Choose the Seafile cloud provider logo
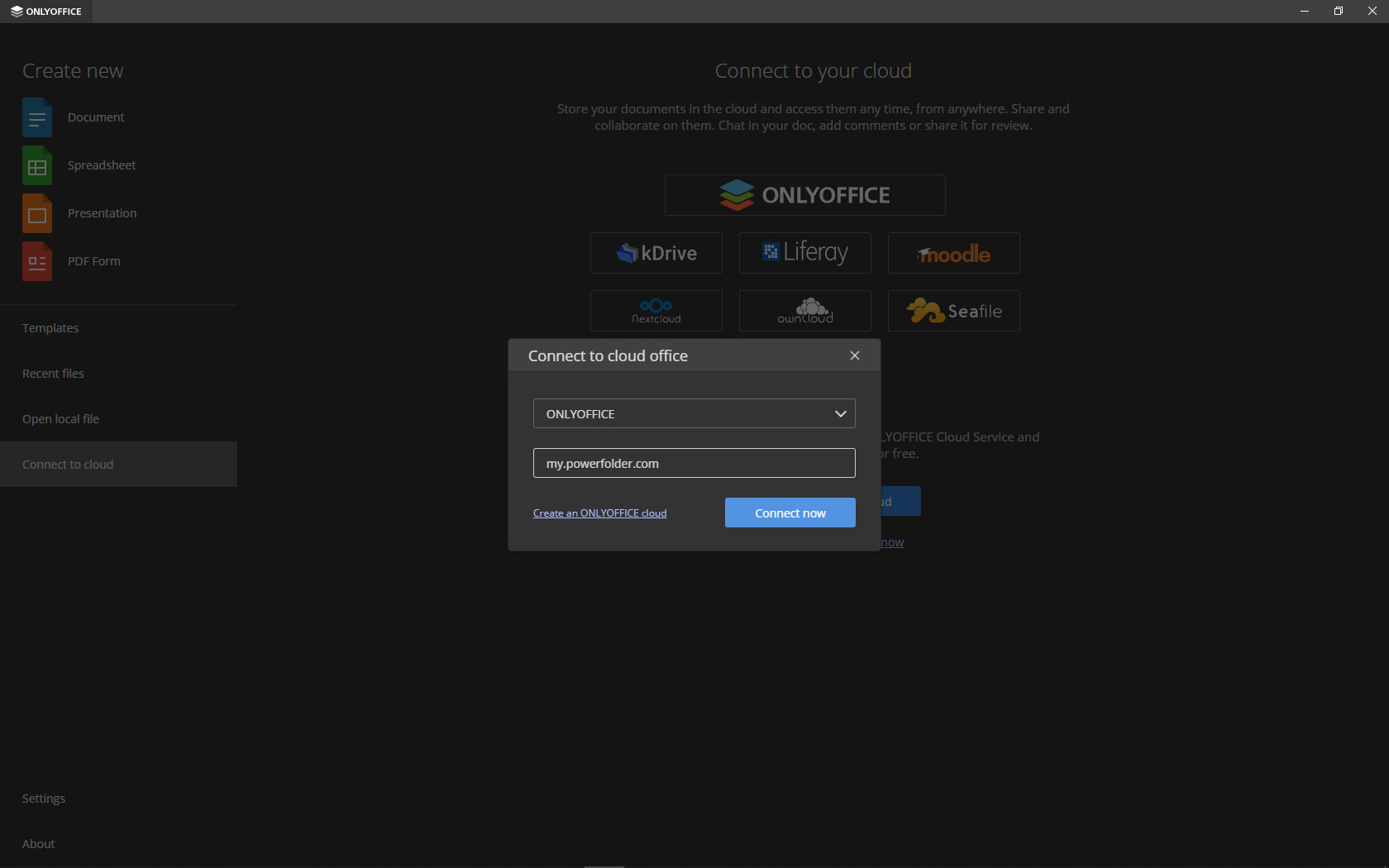Image resolution: width=1389 pixels, height=868 pixels. coord(953,311)
